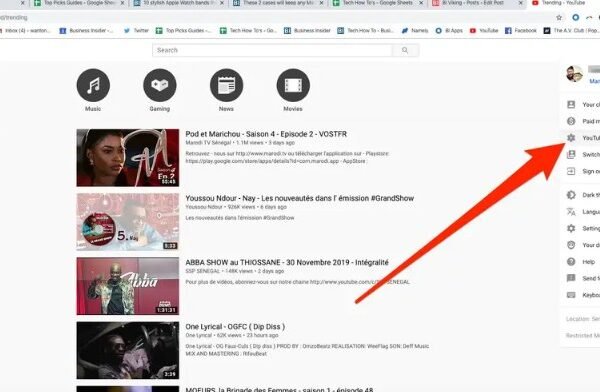Open the Twitter bookmark
600x392 pixels.
(x=136, y=31)
